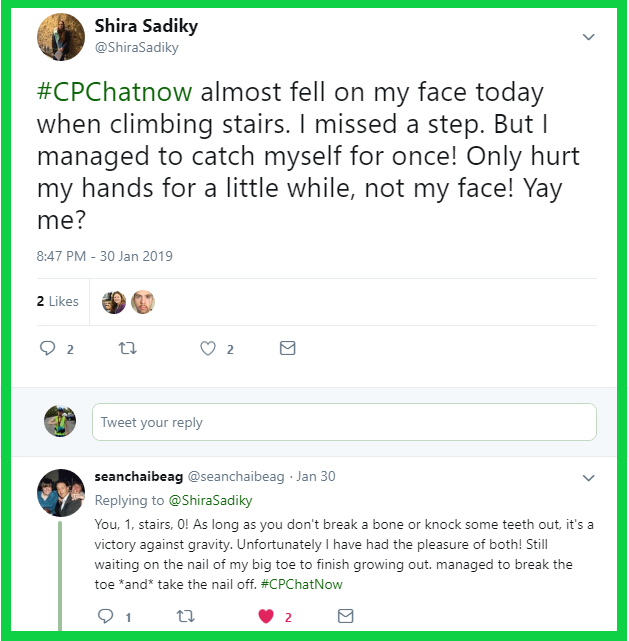Reply to seanchaibeag's comment
Image resolution: width=629 pixels, height=641 pixels.
point(105,617)
